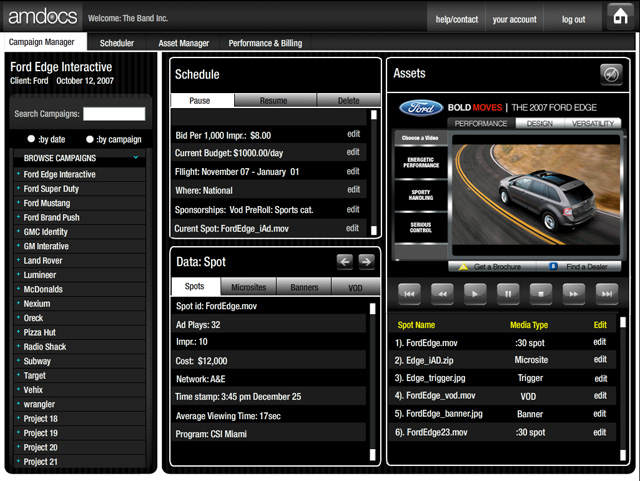Open the Versatility tab in ad
The width and height of the screenshot is (640, 481).
(x=593, y=123)
